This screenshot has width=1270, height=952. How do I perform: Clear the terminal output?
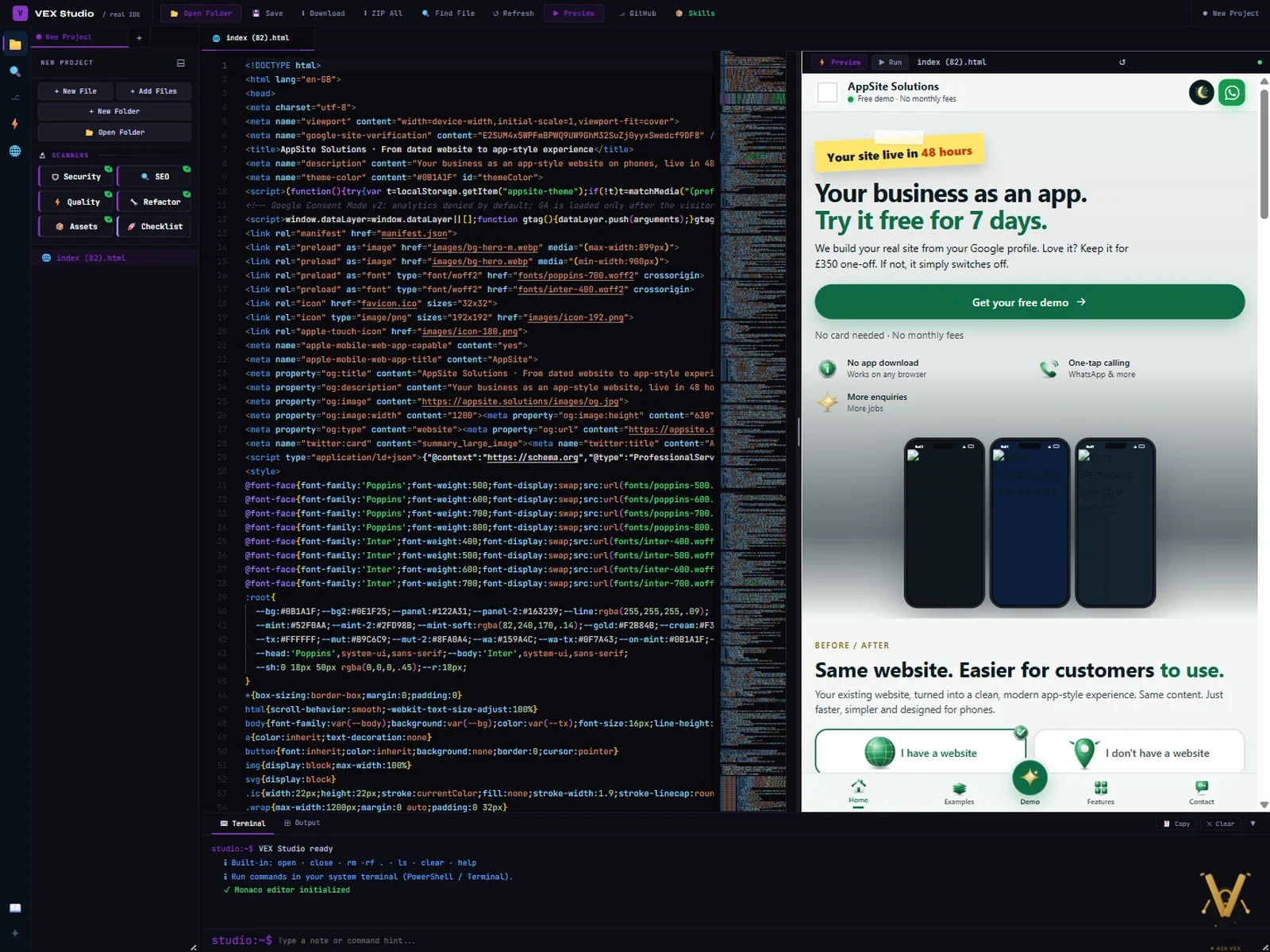1220,823
